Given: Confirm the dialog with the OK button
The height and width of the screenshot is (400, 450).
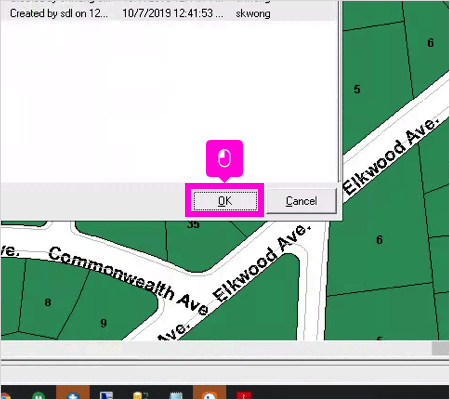Looking at the screenshot, I should click(x=225, y=201).
